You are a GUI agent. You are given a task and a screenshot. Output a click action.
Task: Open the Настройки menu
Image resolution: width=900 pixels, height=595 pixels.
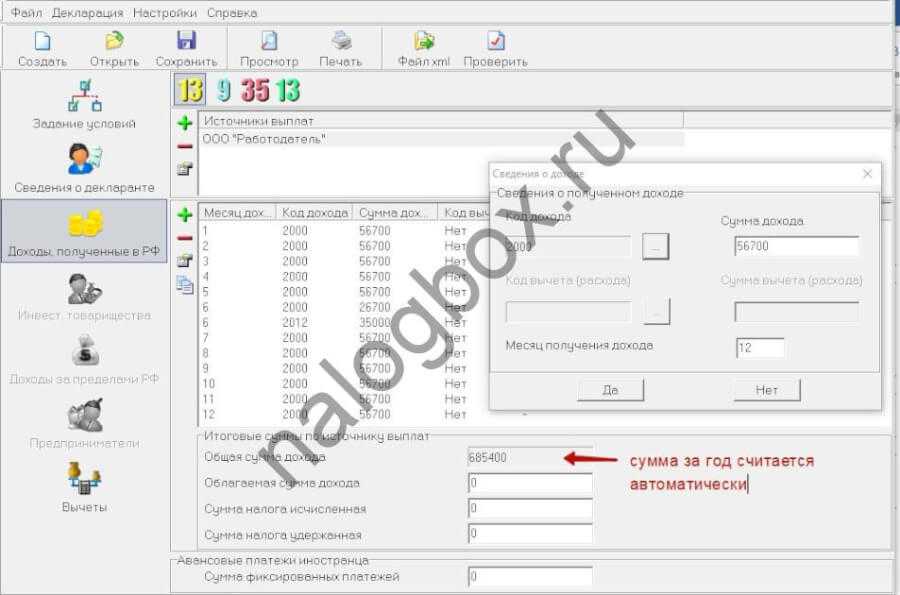point(165,13)
